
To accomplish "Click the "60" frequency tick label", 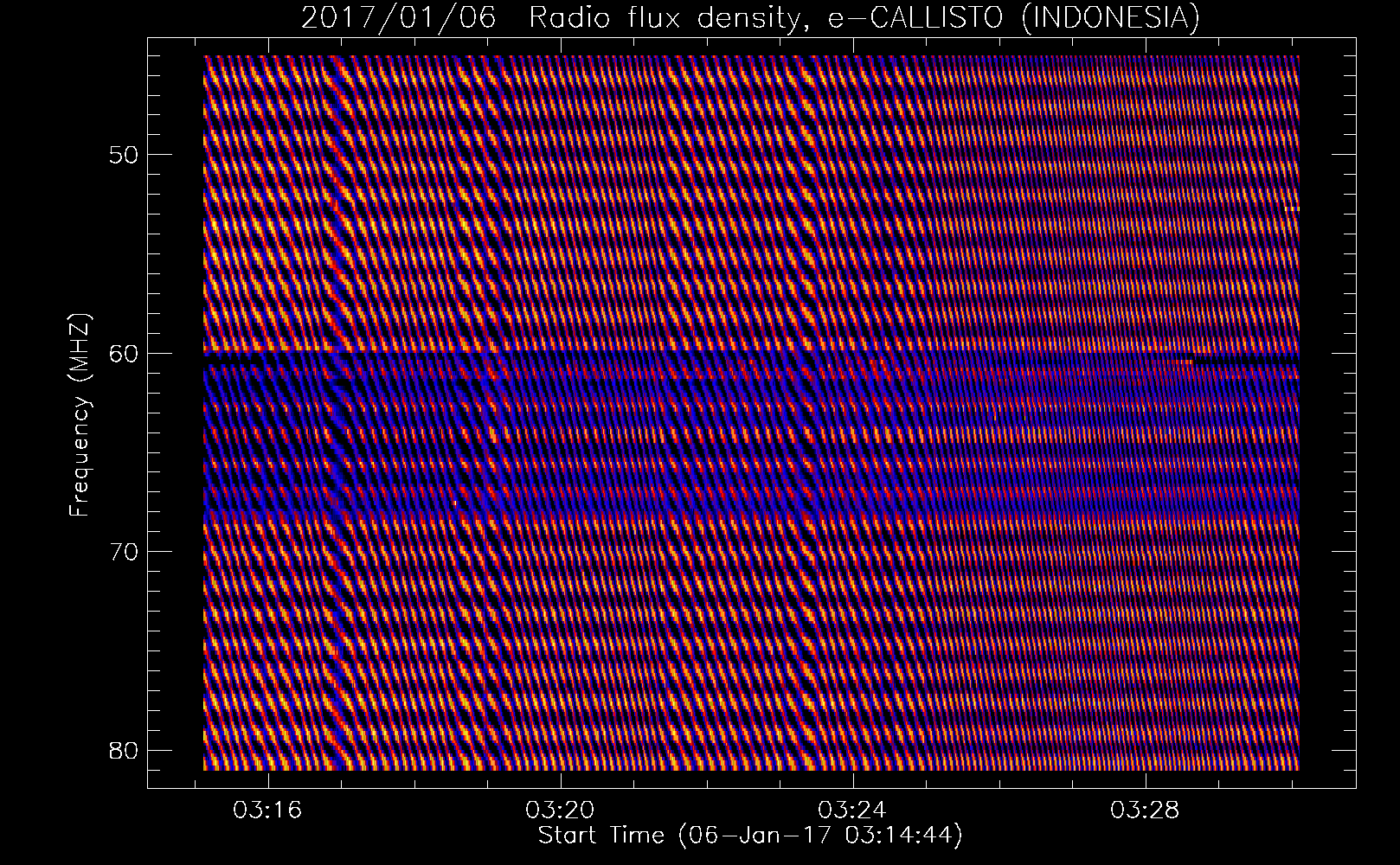I will [x=124, y=353].
